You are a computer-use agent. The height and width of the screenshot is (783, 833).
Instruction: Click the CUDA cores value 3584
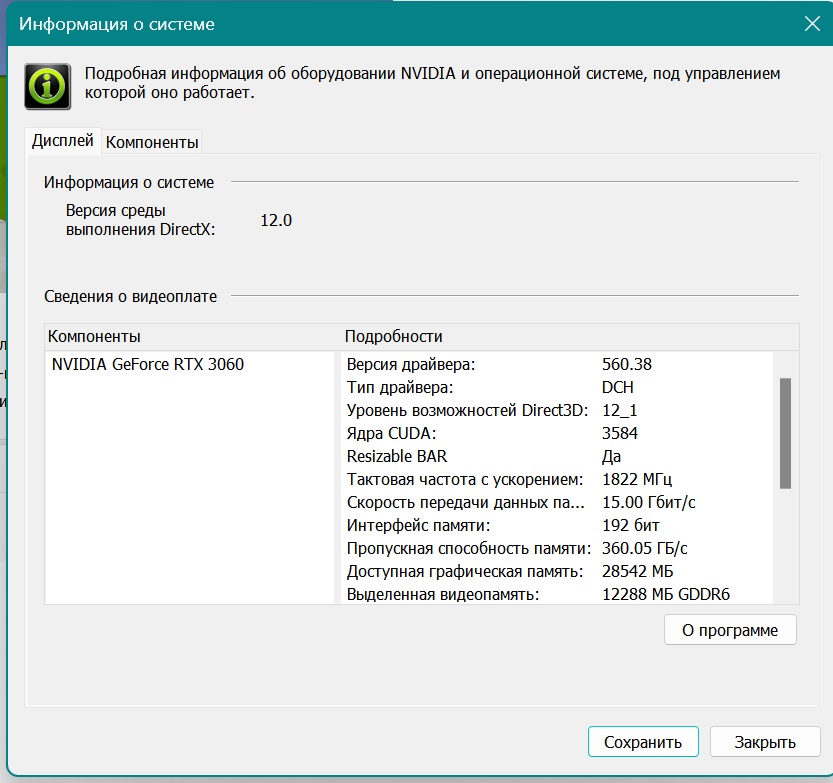click(x=620, y=433)
